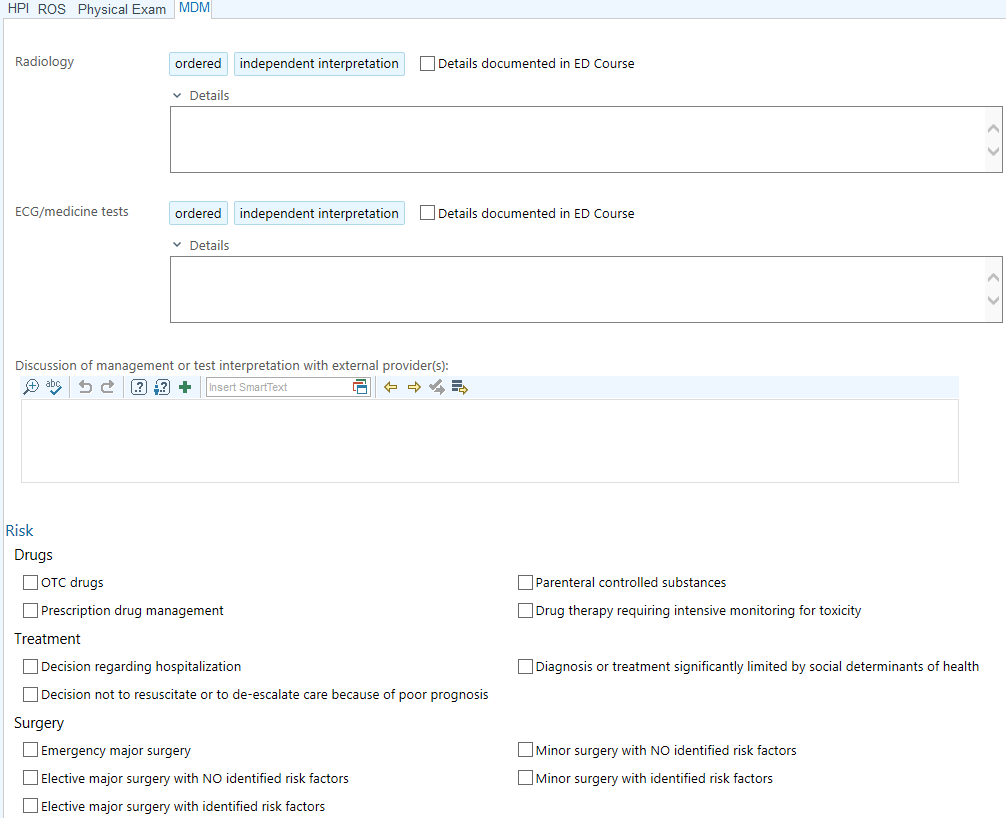Enable Emergency major surgery checkbox
Viewport: 1006px width, 818px height.
[30, 750]
